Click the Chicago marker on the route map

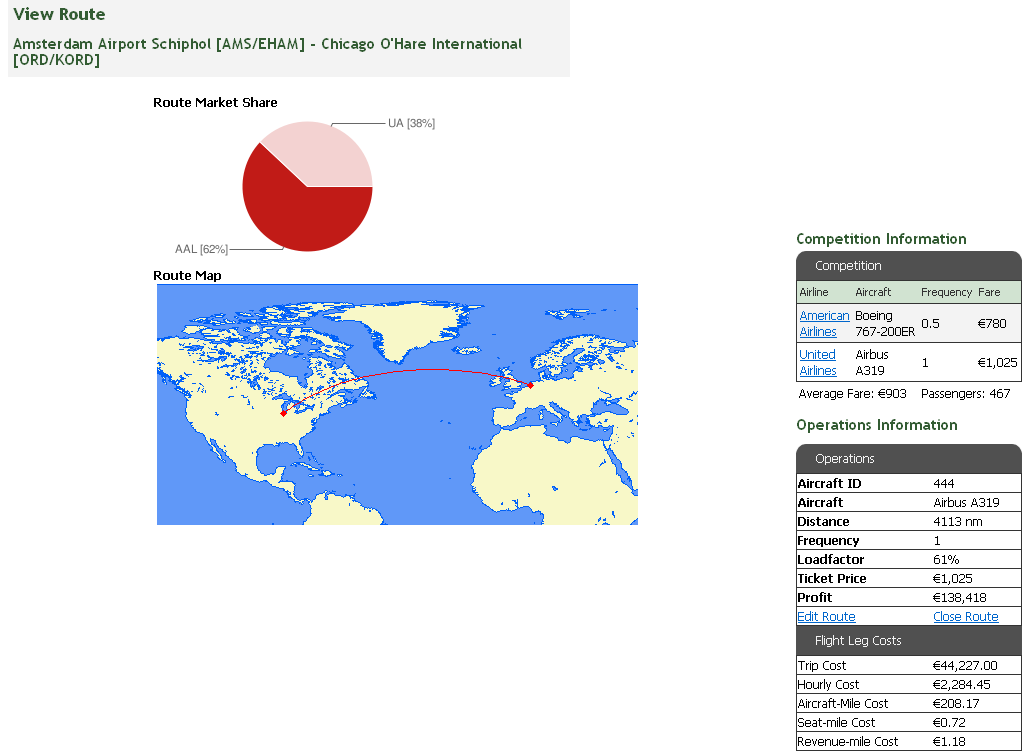coord(284,413)
